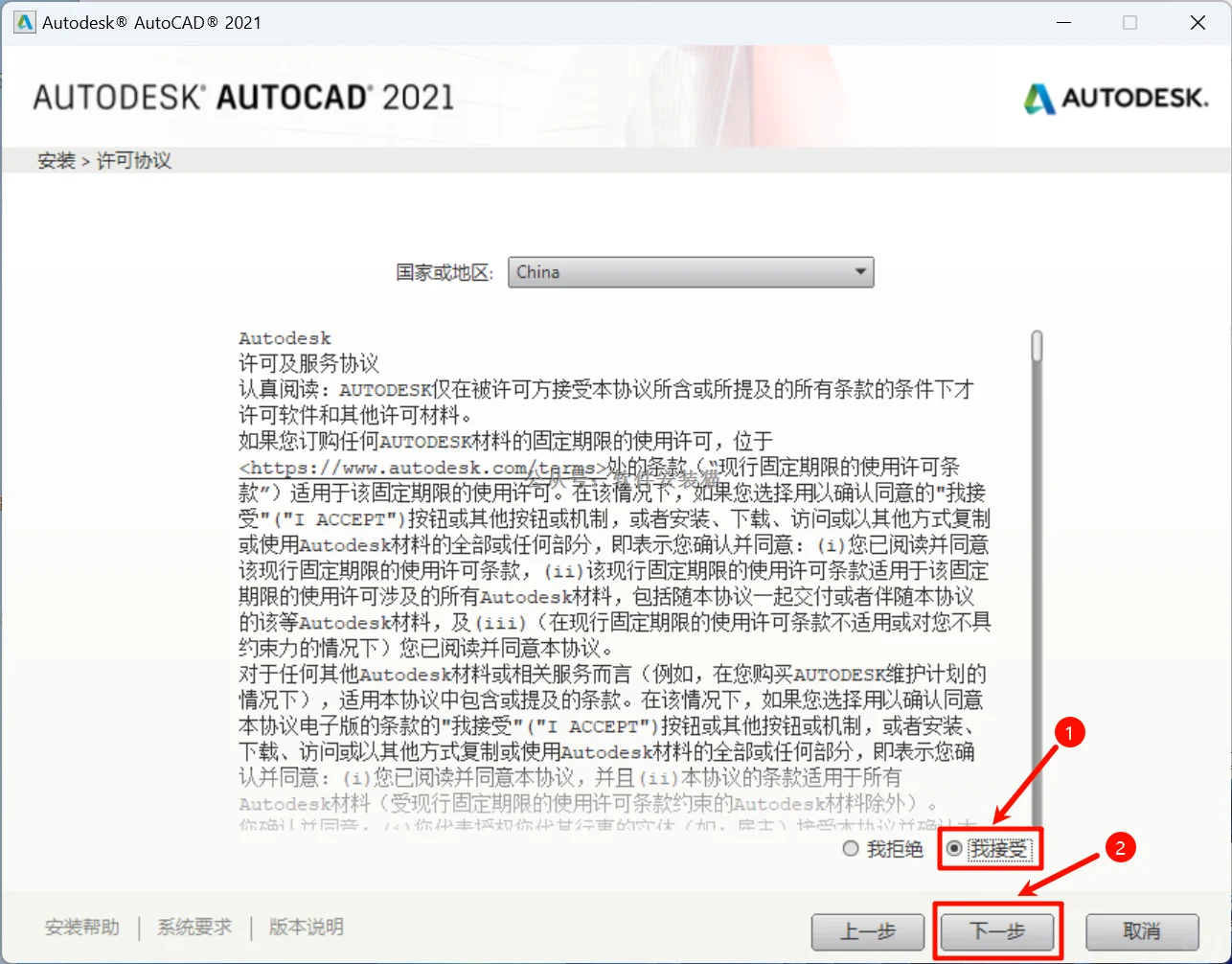Click the 安装 breadcrumb item
The image size is (1232, 964).
57,161
